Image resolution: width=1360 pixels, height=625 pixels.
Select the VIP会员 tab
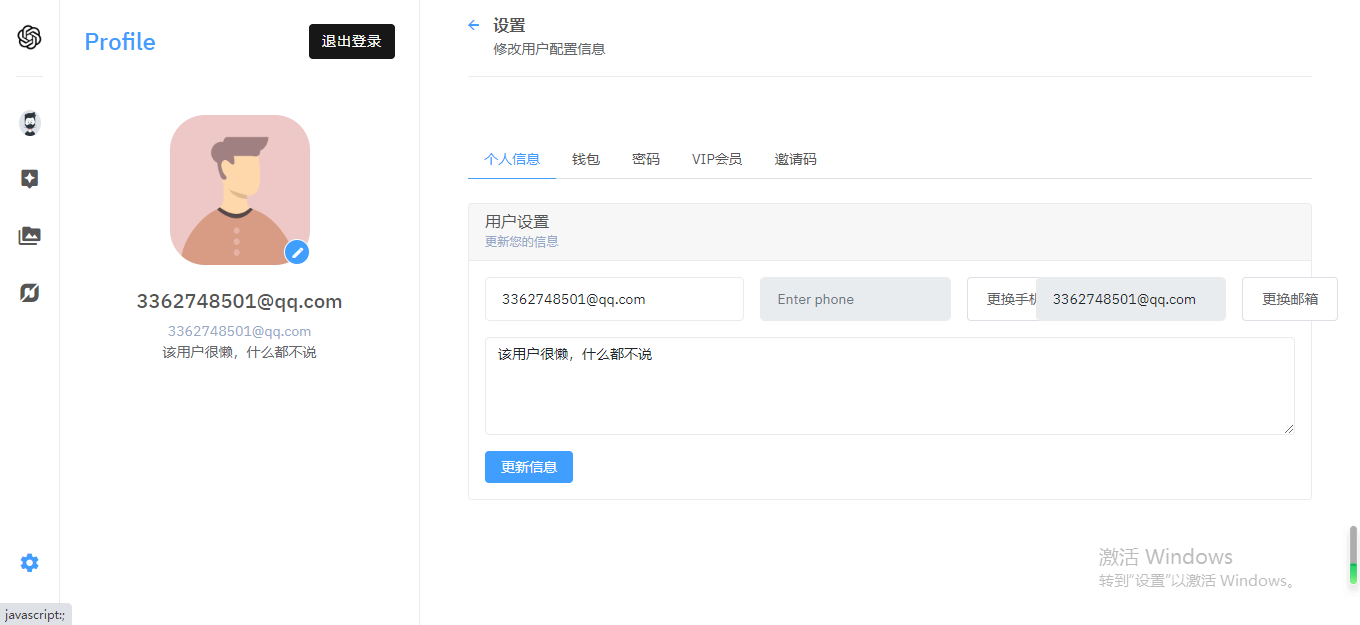[x=716, y=159]
